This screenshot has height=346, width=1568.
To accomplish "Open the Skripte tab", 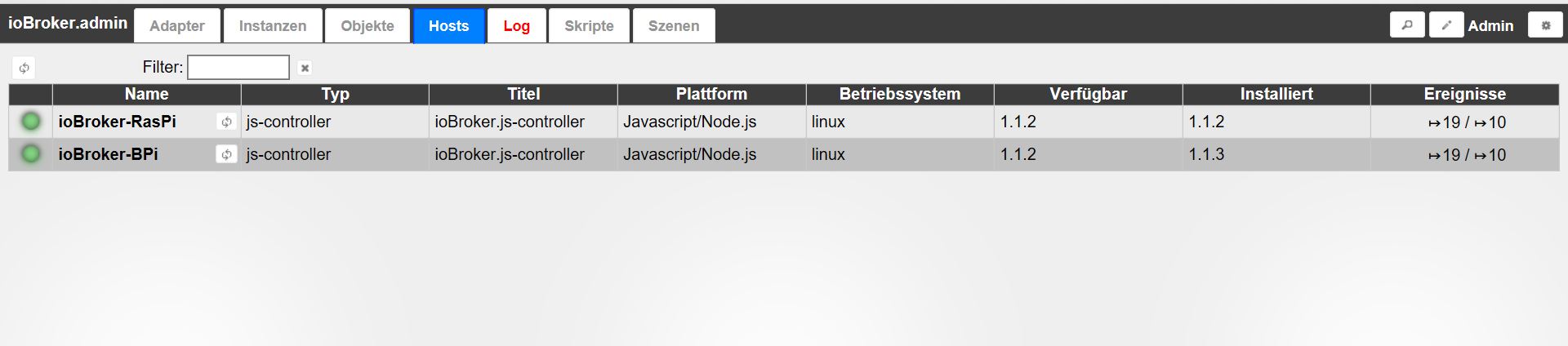I will pyautogui.click(x=589, y=26).
